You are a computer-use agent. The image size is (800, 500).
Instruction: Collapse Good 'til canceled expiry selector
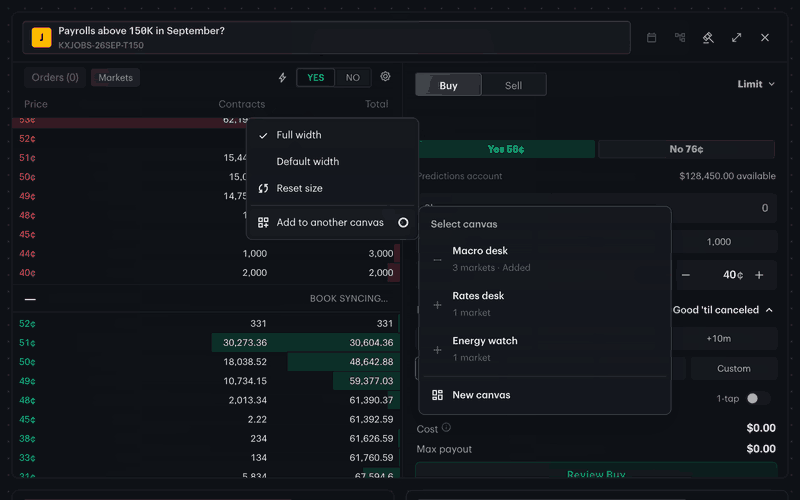click(722, 310)
